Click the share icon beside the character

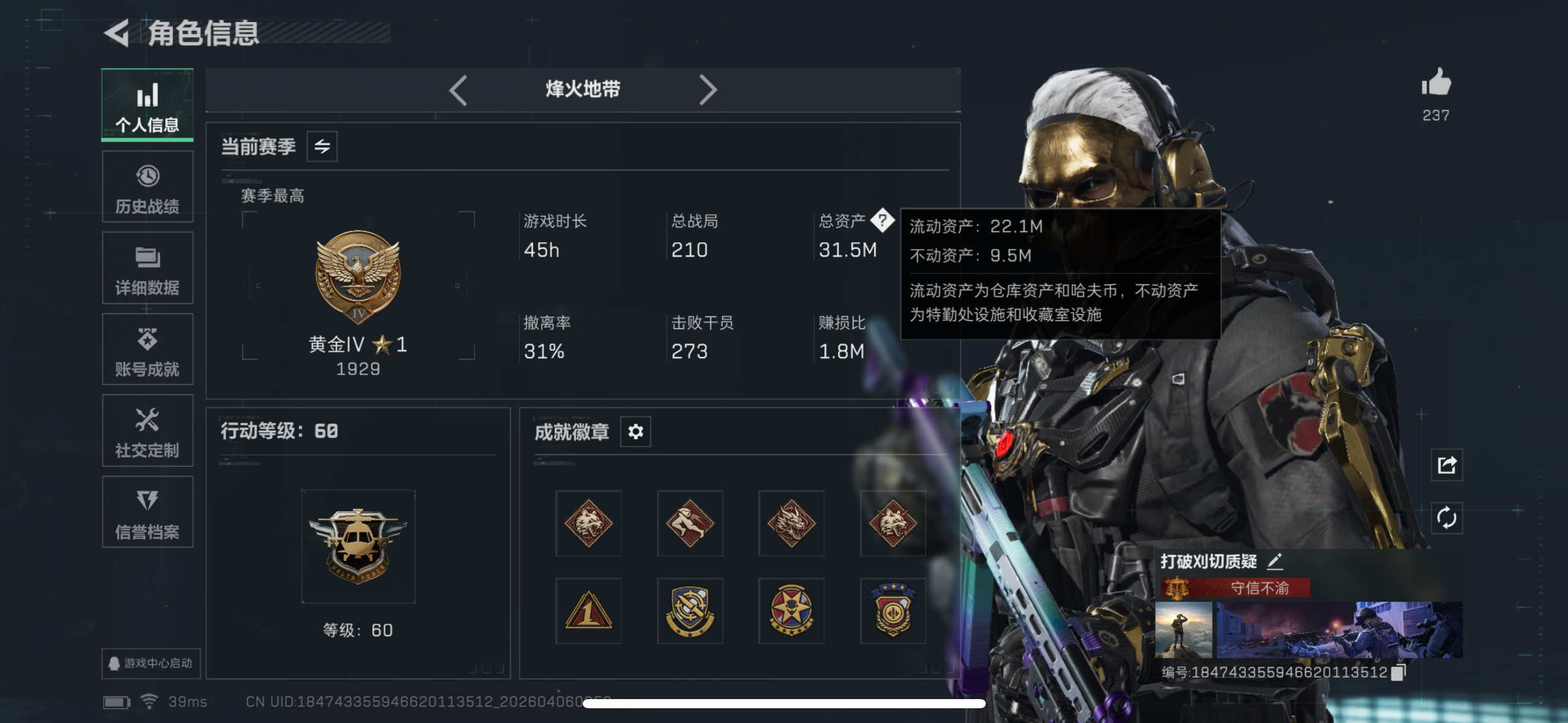(x=1447, y=465)
